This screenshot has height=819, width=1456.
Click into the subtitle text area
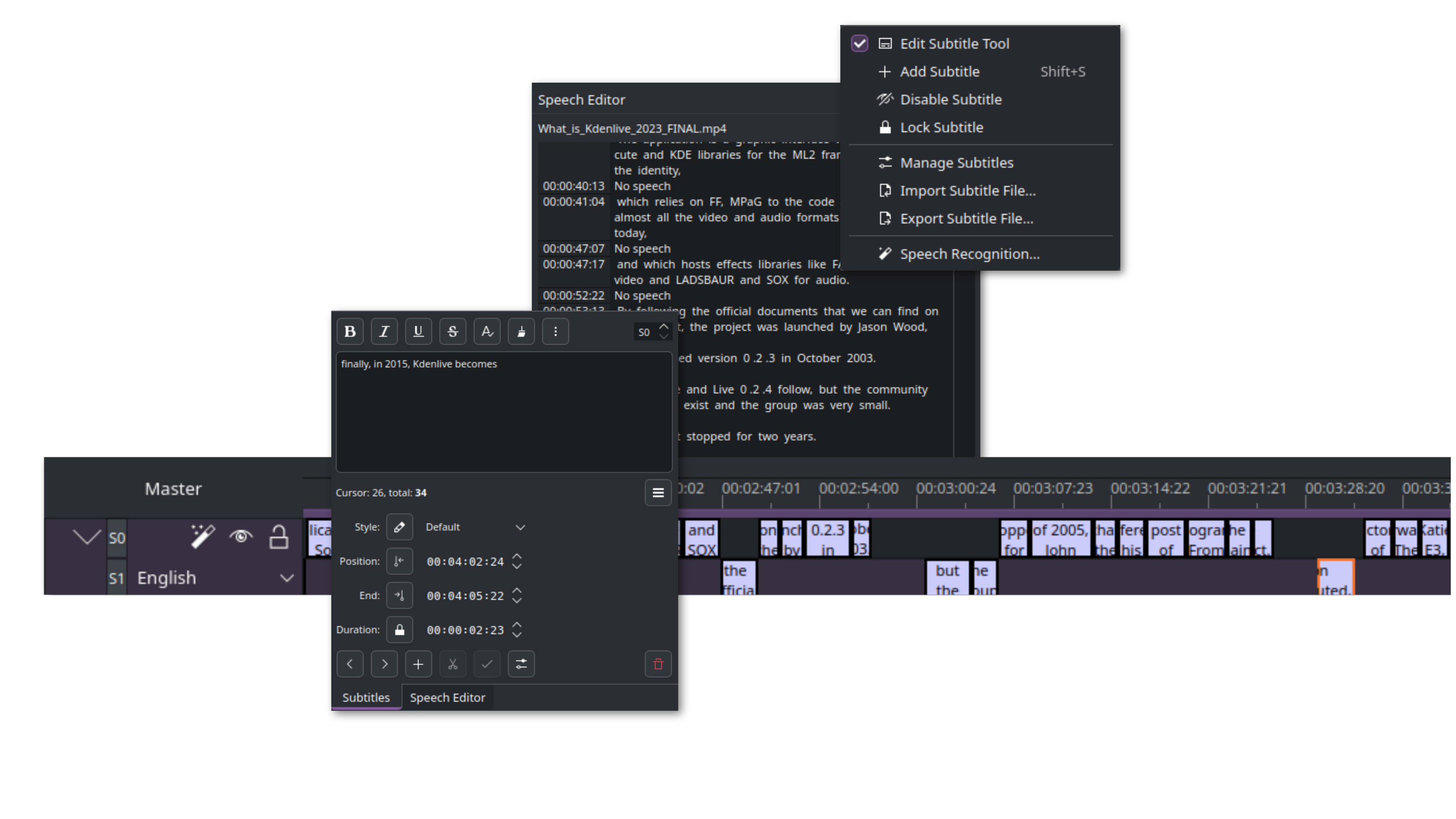(x=504, y=412)
